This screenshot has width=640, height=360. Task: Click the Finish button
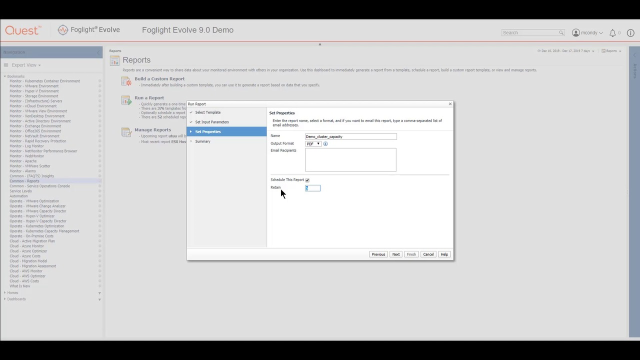coord(411,254)
